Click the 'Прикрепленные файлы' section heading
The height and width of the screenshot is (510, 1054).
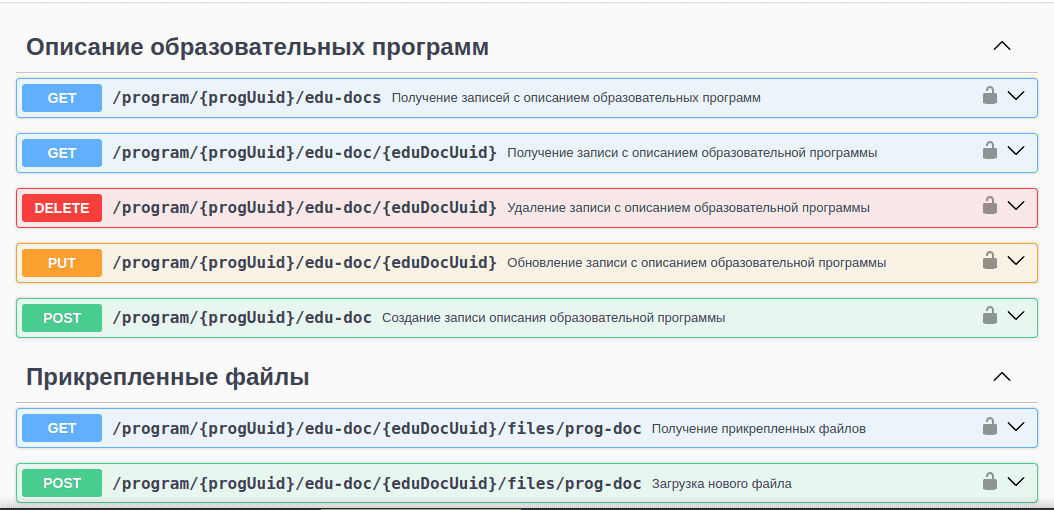tap(167, 377)
